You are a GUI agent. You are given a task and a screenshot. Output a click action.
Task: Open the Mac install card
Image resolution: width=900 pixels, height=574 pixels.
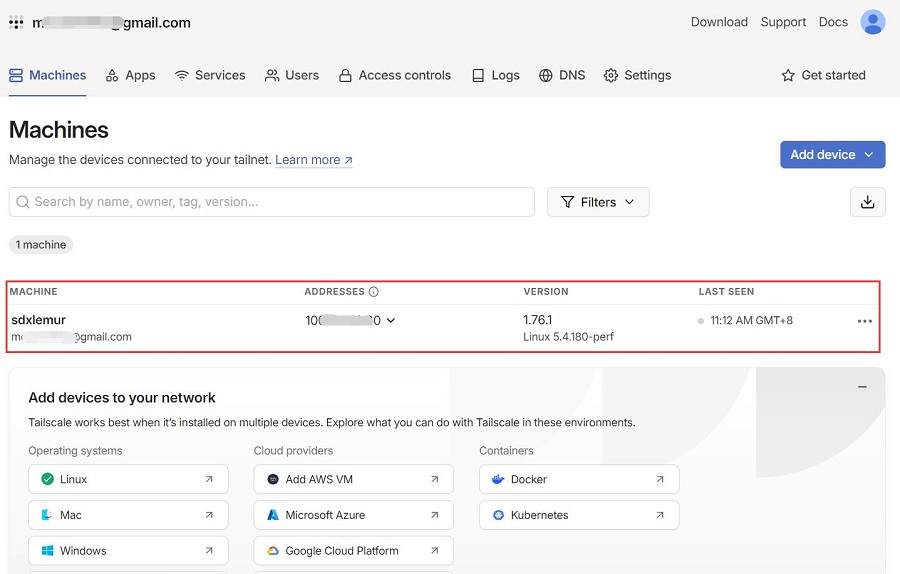click(x=128, y=515)
